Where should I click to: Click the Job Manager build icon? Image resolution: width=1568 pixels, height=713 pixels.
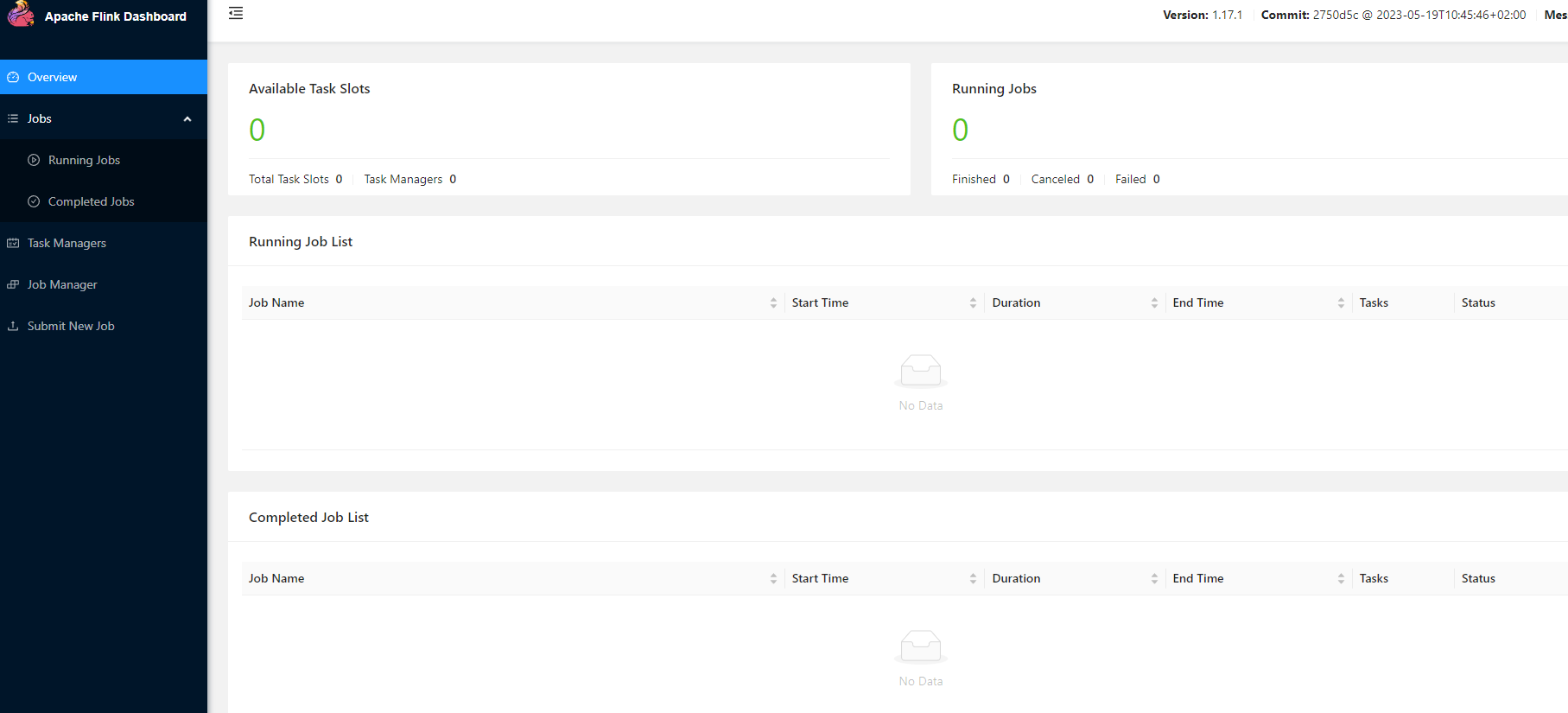[x=13, y=284]
